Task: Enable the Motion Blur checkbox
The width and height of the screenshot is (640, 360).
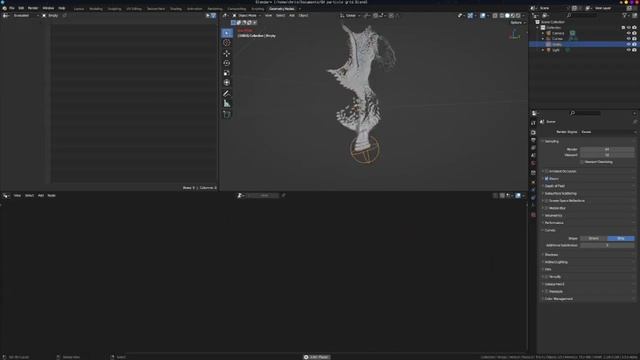Action: pos(547,208)
